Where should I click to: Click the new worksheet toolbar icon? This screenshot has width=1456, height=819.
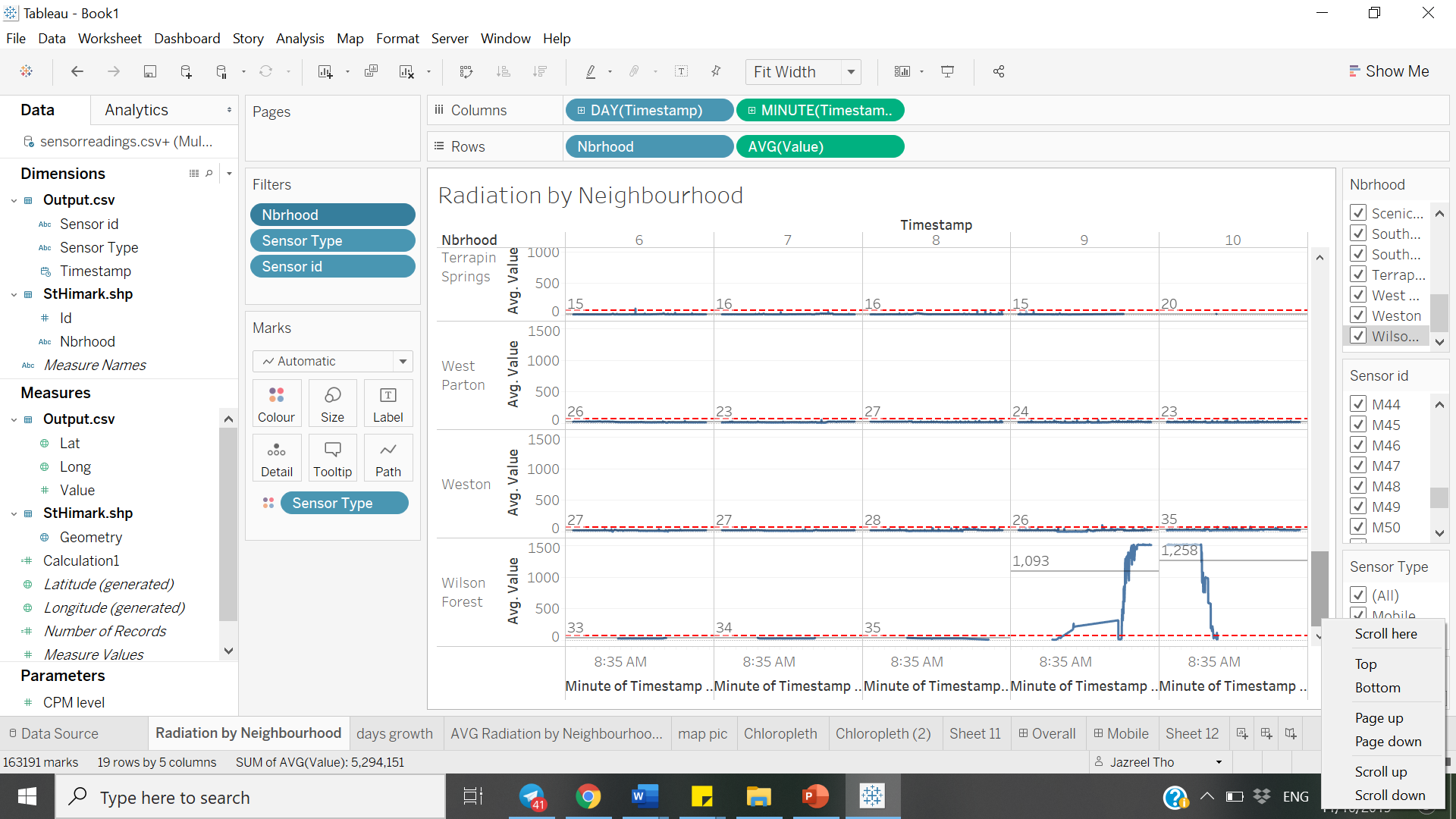325,71
